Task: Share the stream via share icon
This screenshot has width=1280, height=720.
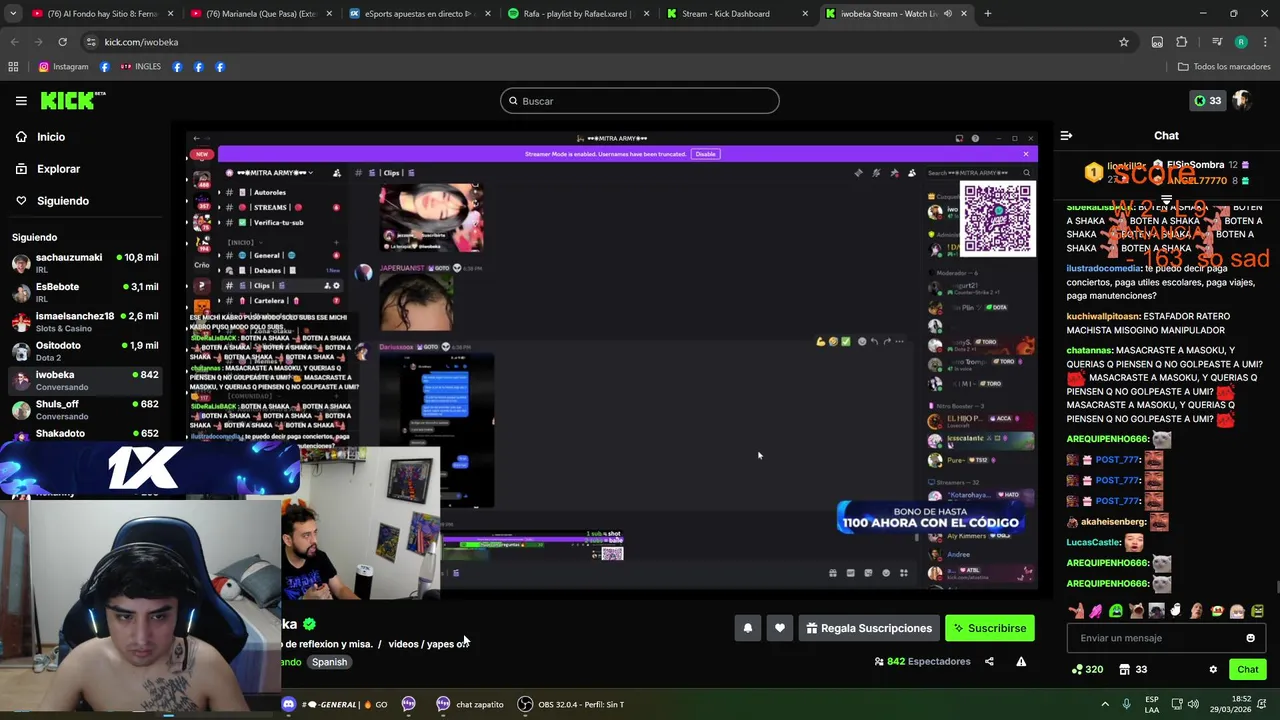Action: click(x=989, y=661)
